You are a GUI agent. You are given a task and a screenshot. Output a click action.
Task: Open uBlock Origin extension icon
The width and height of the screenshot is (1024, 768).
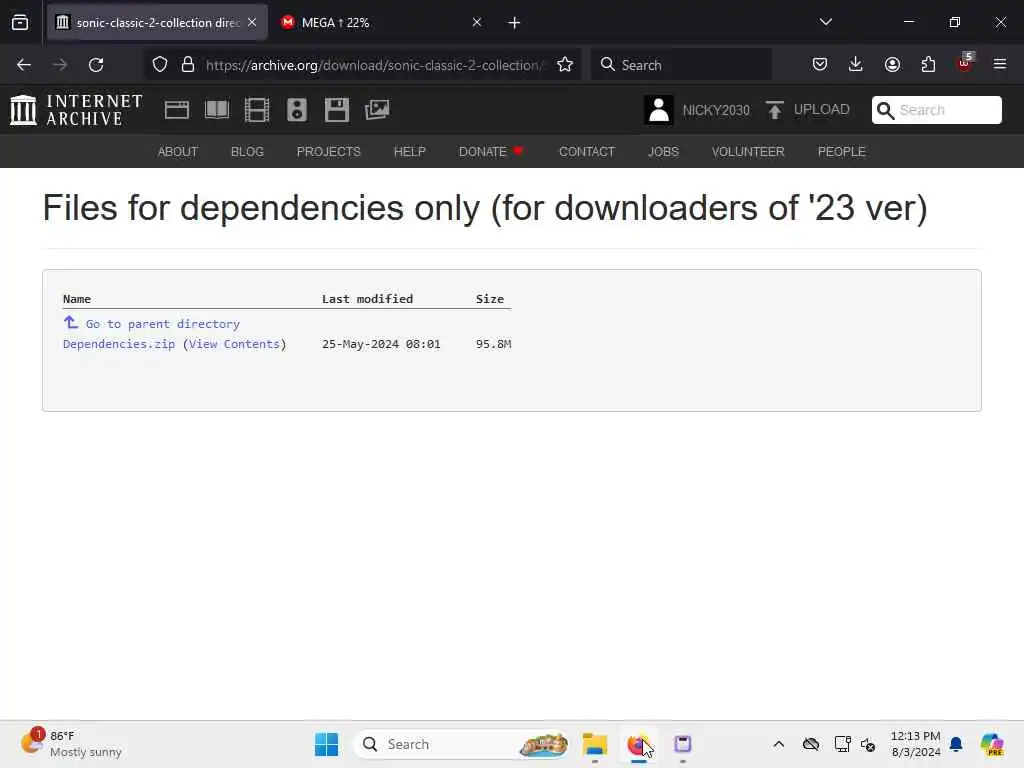click(964, 64)
